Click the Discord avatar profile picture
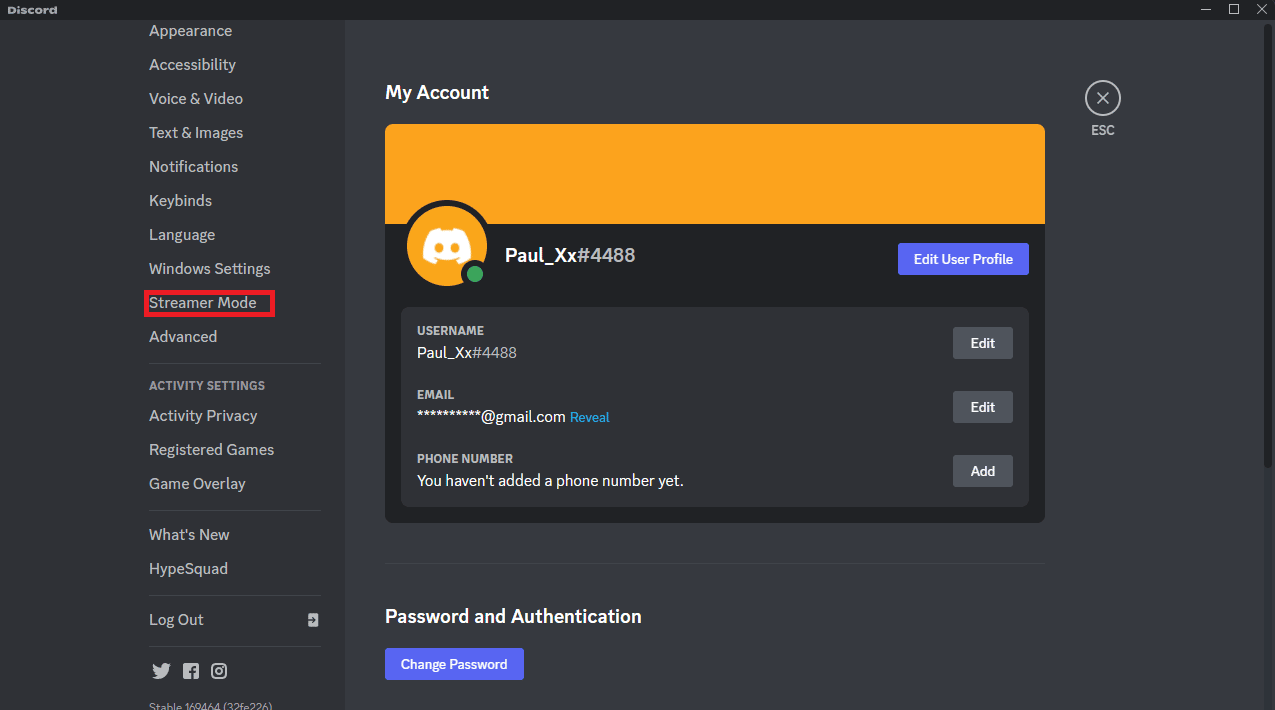Screen dimensions: 1275x710 pyautogui.click(x=447, y=245)
